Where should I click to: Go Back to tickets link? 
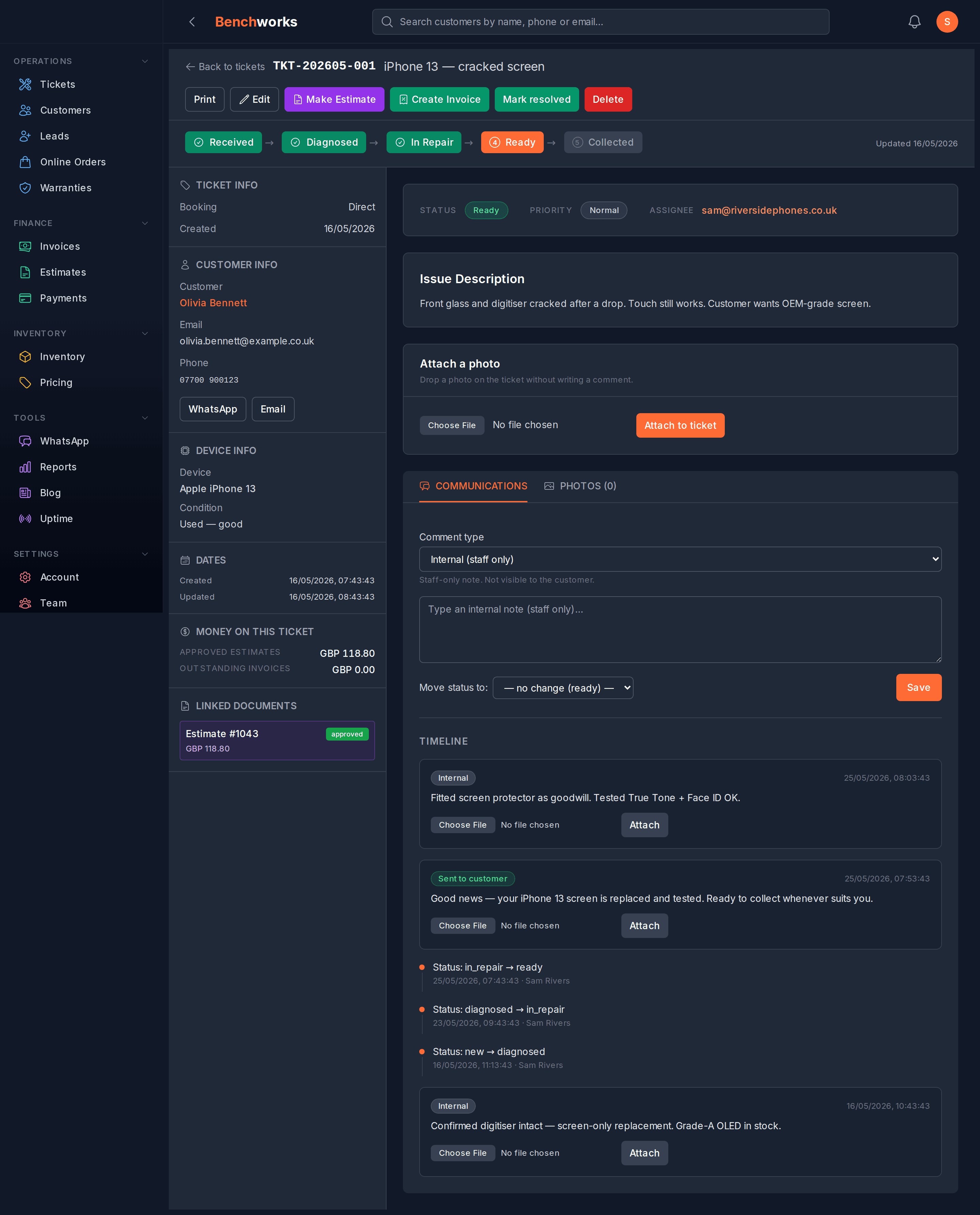[225, 67]
